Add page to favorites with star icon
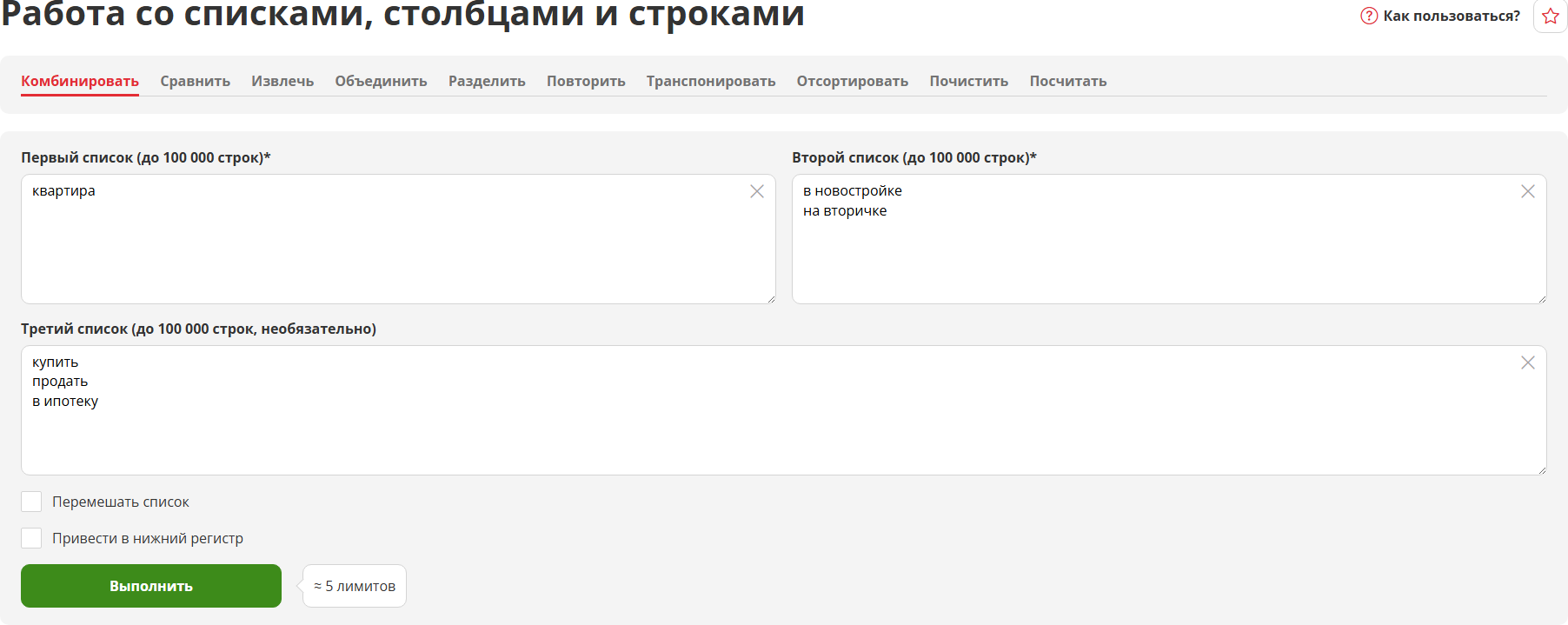The width and height of the screenshot is (1568, 625). pyautogui.click(x=1550, y=17)
